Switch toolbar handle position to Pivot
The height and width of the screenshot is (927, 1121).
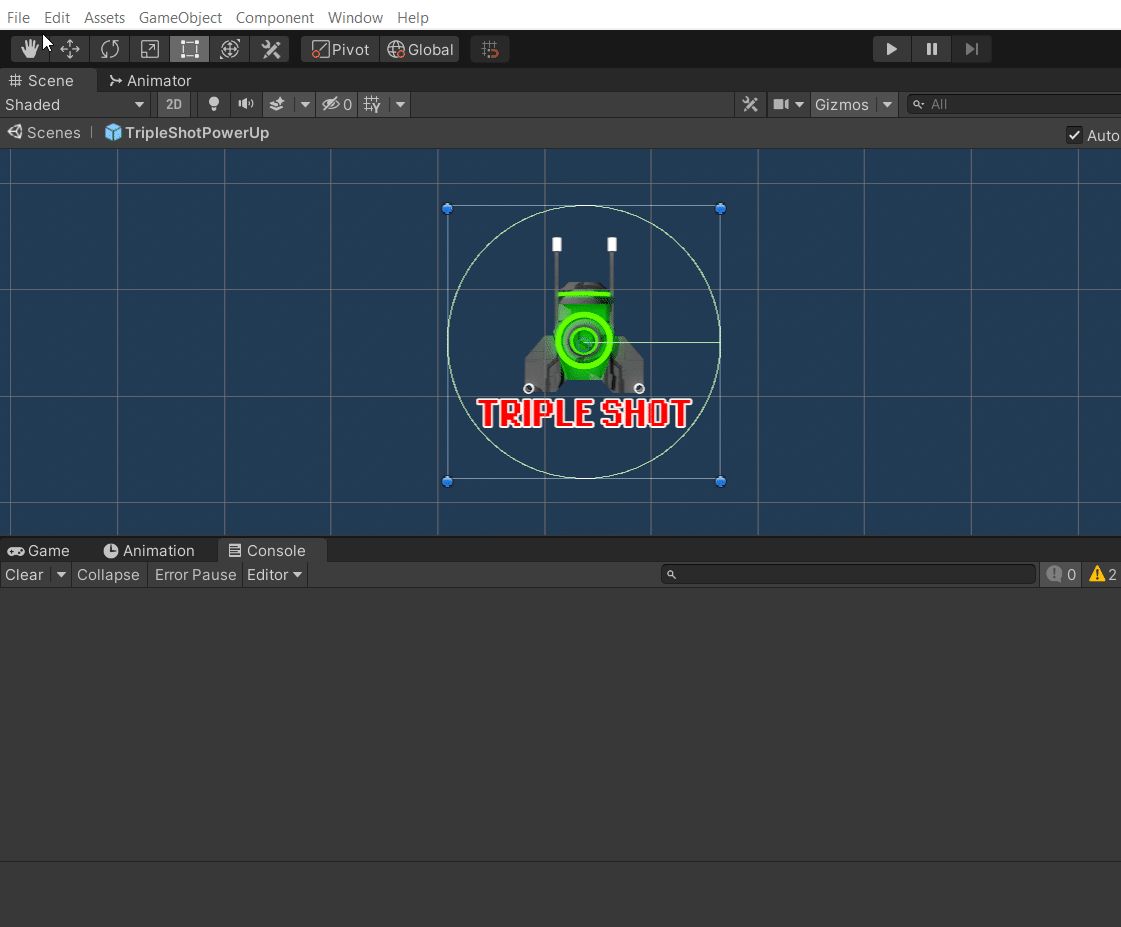pyautogui.click(x=339, y=48)
